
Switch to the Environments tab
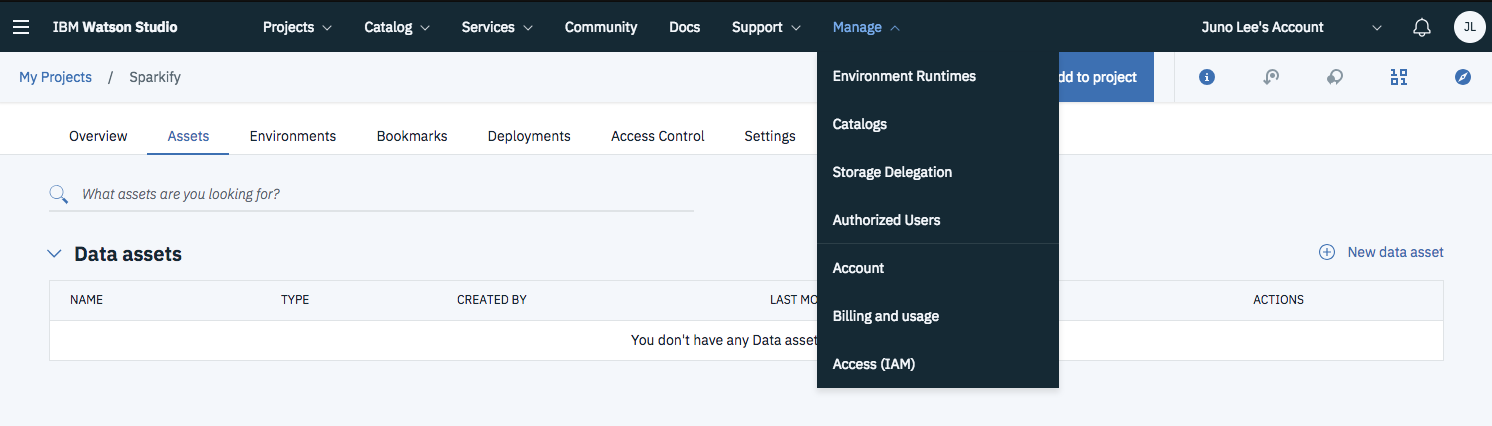coord(292,136)
